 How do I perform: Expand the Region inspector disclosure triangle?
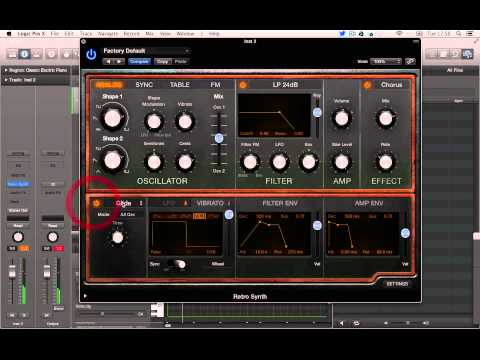coord(6,70)
